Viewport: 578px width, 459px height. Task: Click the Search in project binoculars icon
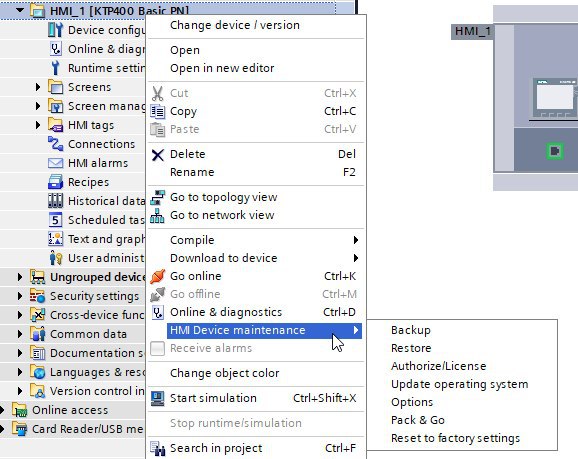click(157, 449)
